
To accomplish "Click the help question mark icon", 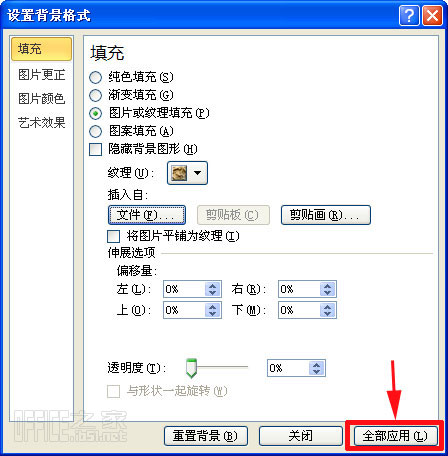I will (x=409, y=16).
